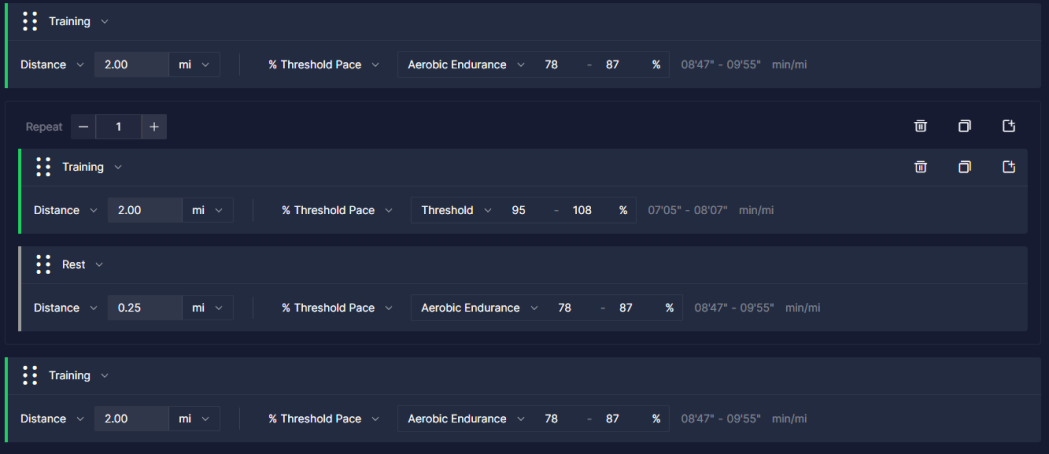This screenshot has width=1049, height=454.
Task: Decrease the repeat count with the minus button
Action: pyautogui.click(x=83, y=126)
